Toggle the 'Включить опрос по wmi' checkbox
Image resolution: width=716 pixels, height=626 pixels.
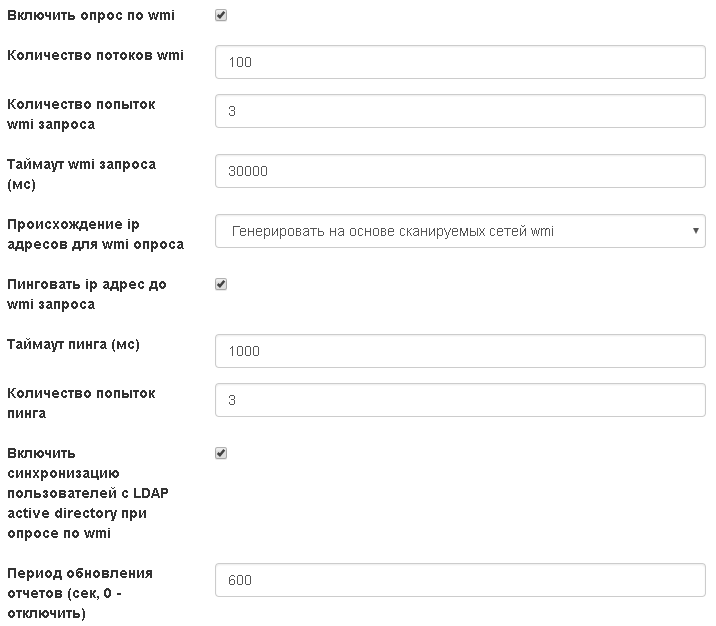(x=221, y=16)
